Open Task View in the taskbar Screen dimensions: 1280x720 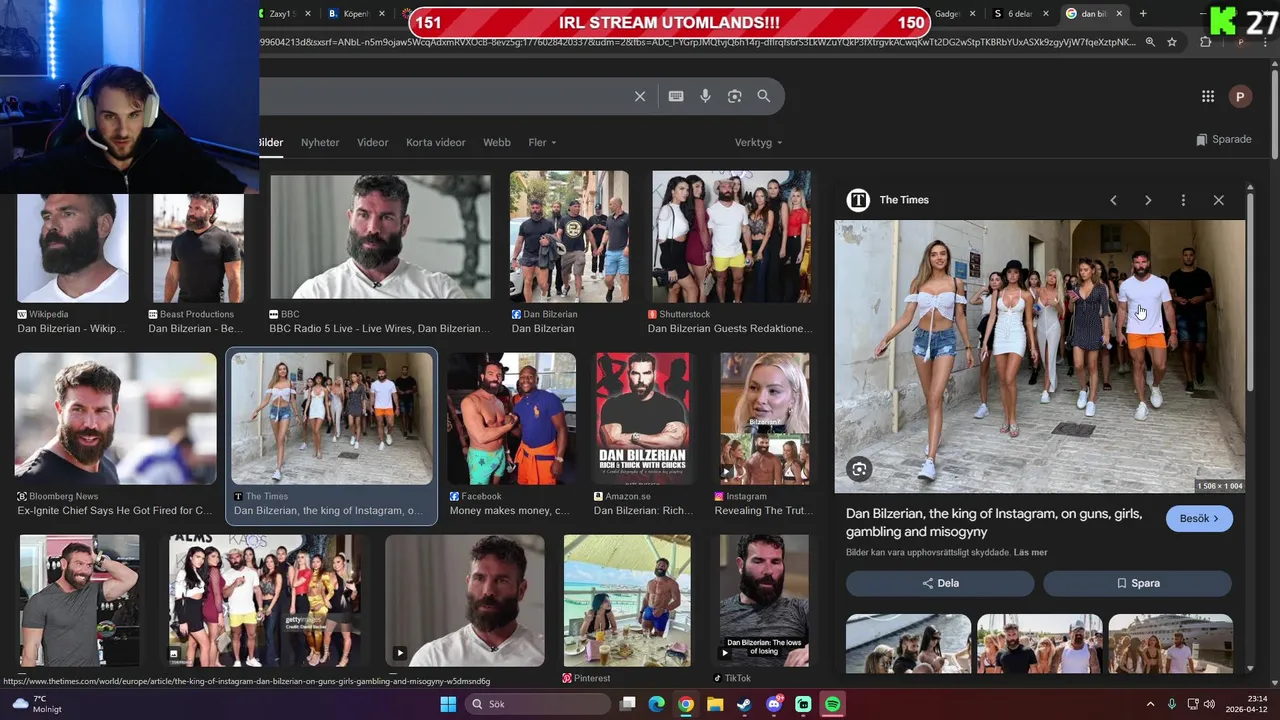click(628, 704)
